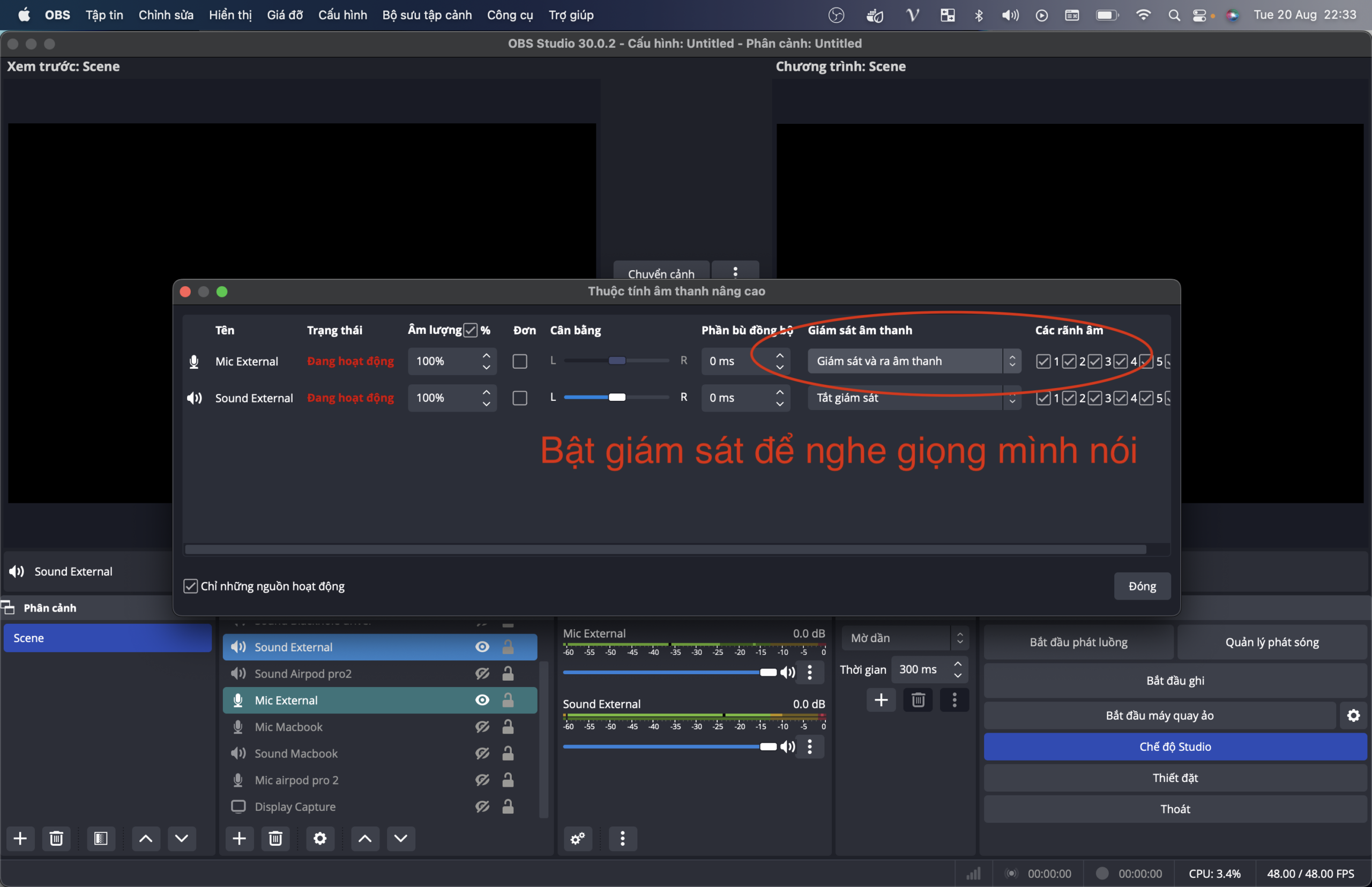Expand the Phân bù đồng bộ stepper for Mic External
This screenshot has height=887, width=1372.
click(780, 361)
